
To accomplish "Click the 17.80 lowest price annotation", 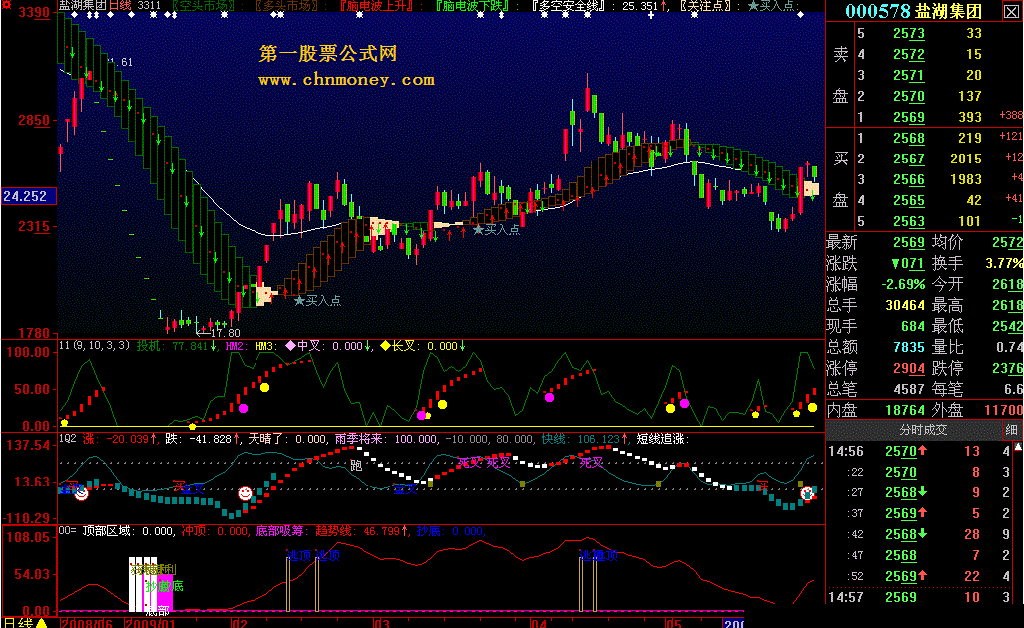I will pos(225,333).
